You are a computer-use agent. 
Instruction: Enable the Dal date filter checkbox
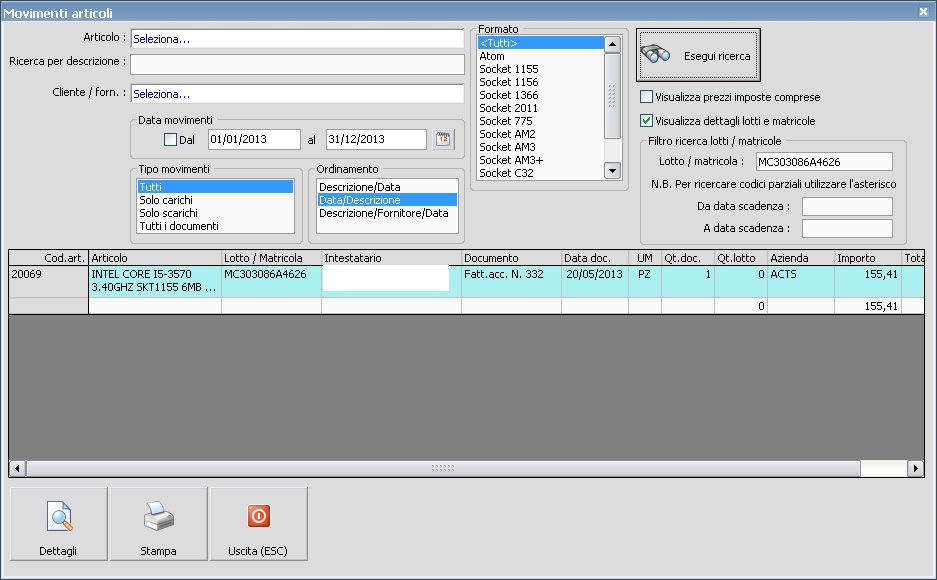coord(170,140)
